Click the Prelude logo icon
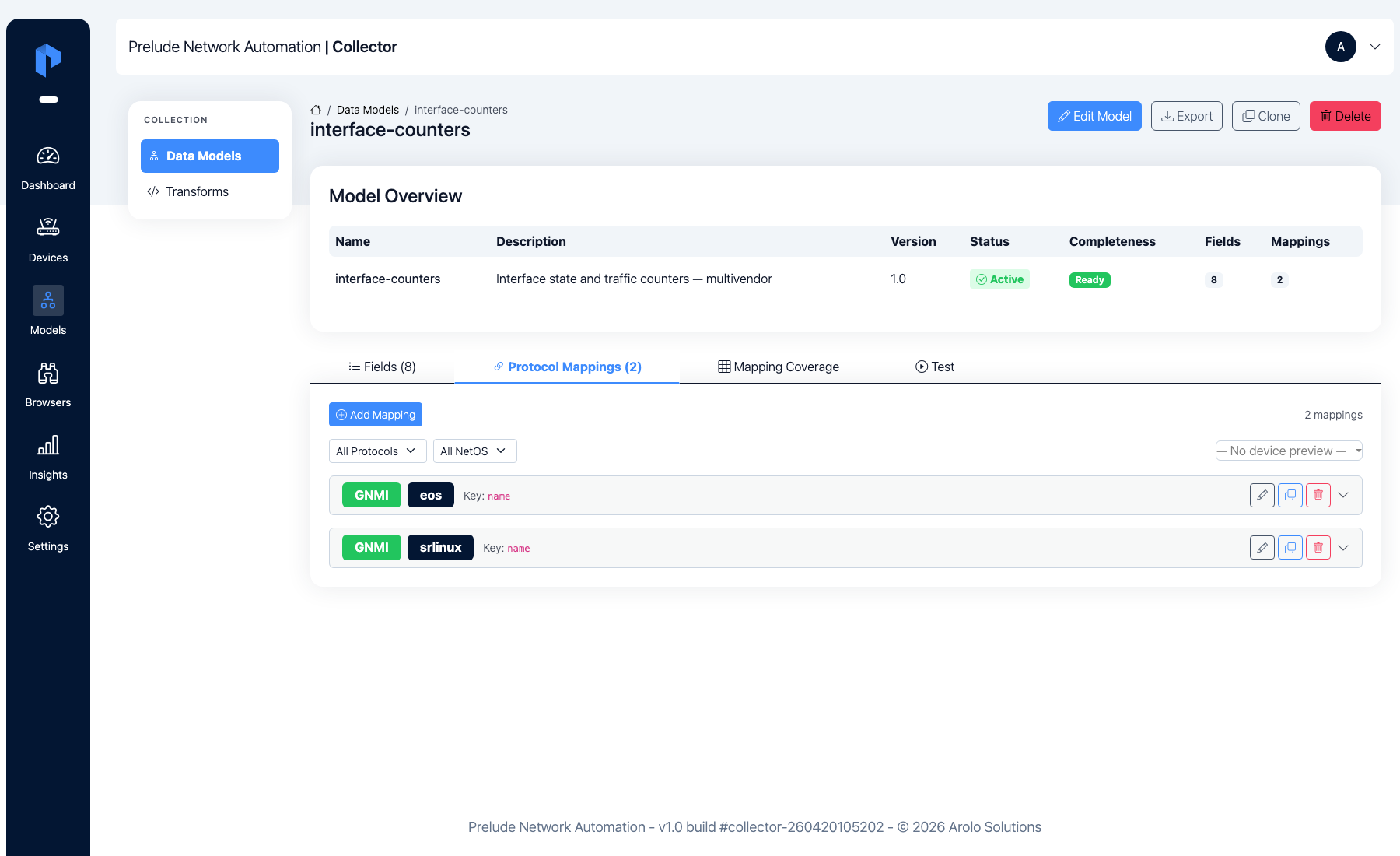The image size is (1400, 856). click(x=48, y=60)
